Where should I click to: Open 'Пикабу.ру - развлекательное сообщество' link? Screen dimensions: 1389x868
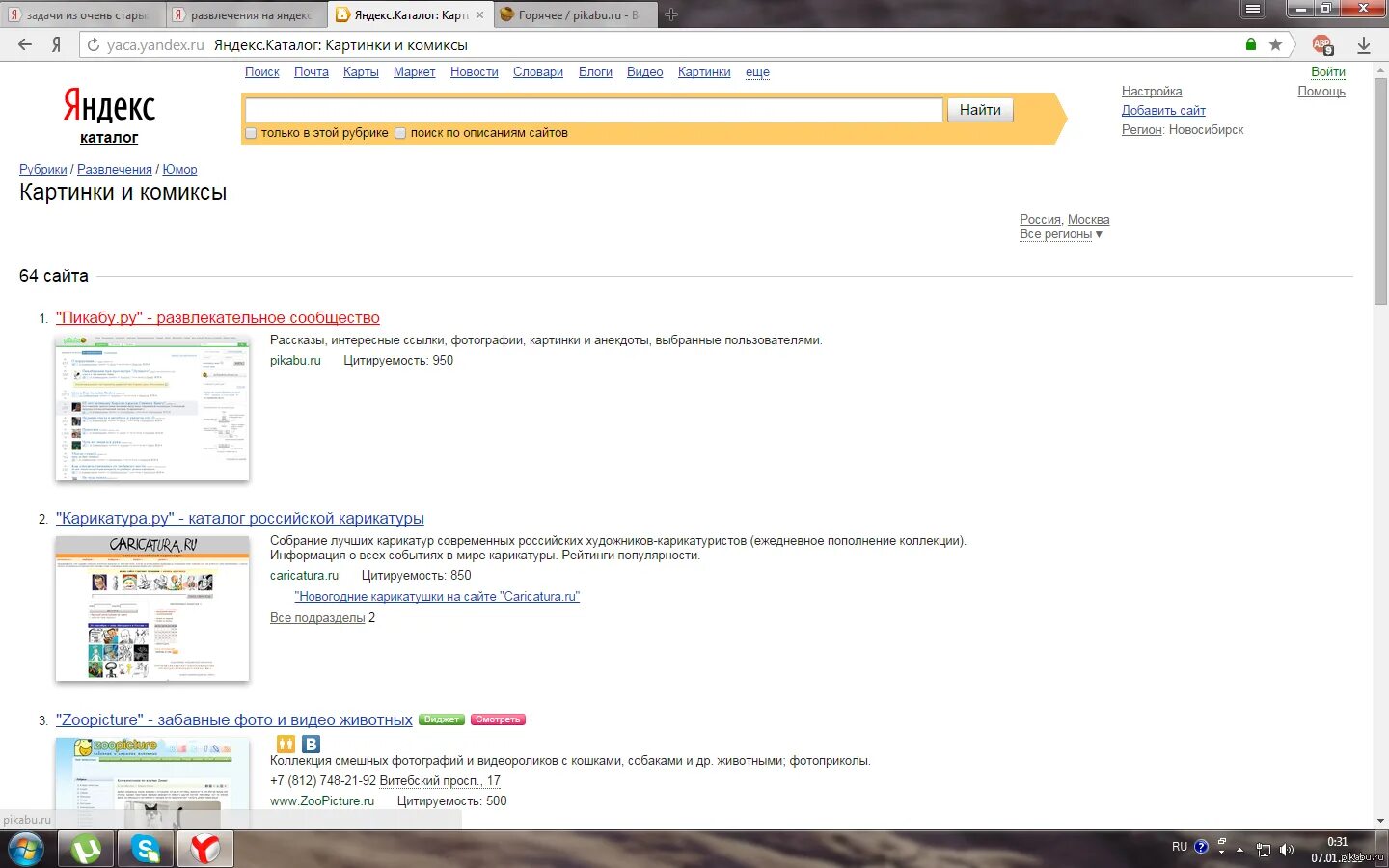click(x=218, y=318)
